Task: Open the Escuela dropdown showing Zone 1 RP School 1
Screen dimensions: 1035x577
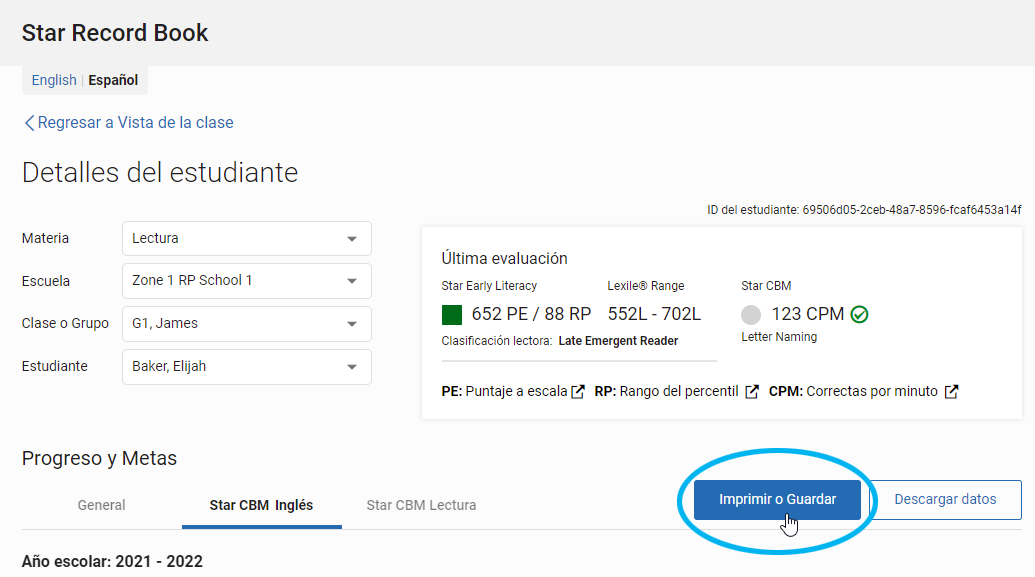Action: coord(247,281)
